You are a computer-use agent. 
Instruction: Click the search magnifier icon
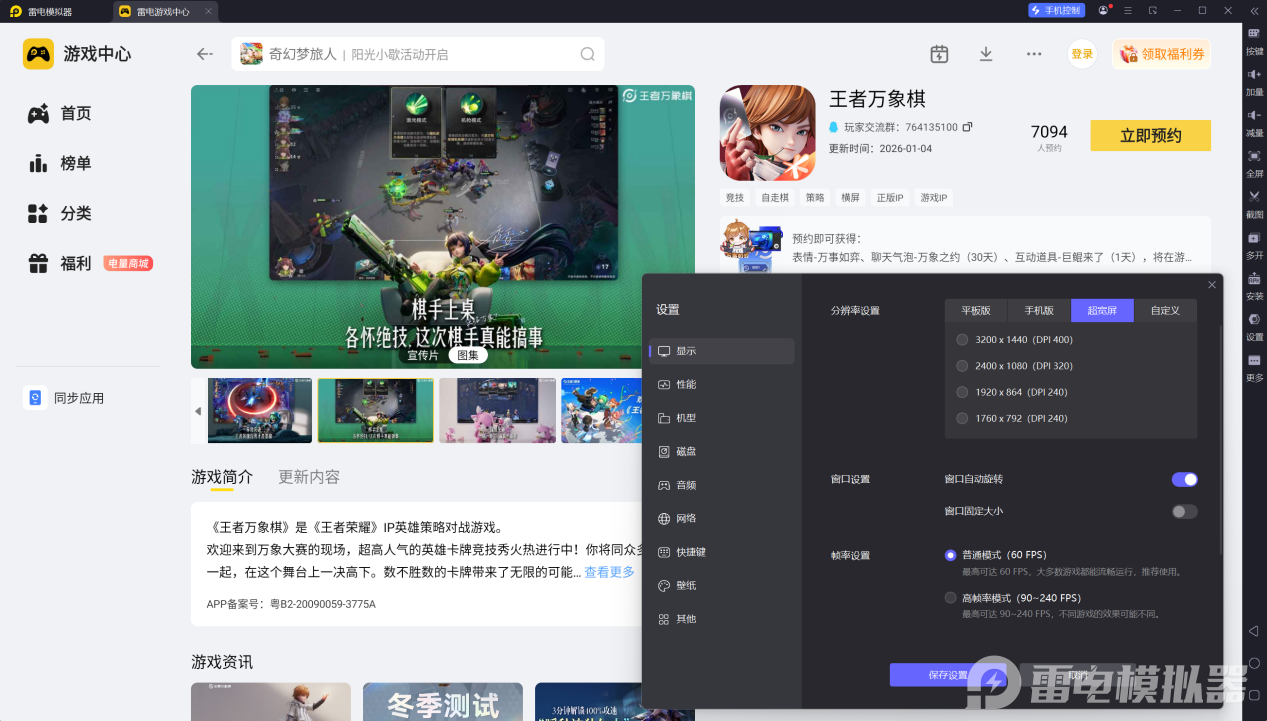587,54
